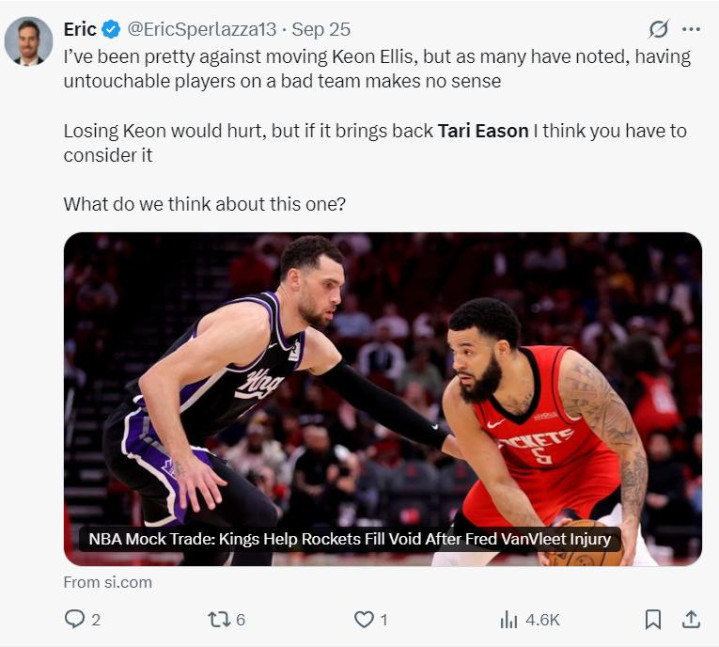719x647 pixels.
Task: Bookmark this post
Action: (653, 619)
